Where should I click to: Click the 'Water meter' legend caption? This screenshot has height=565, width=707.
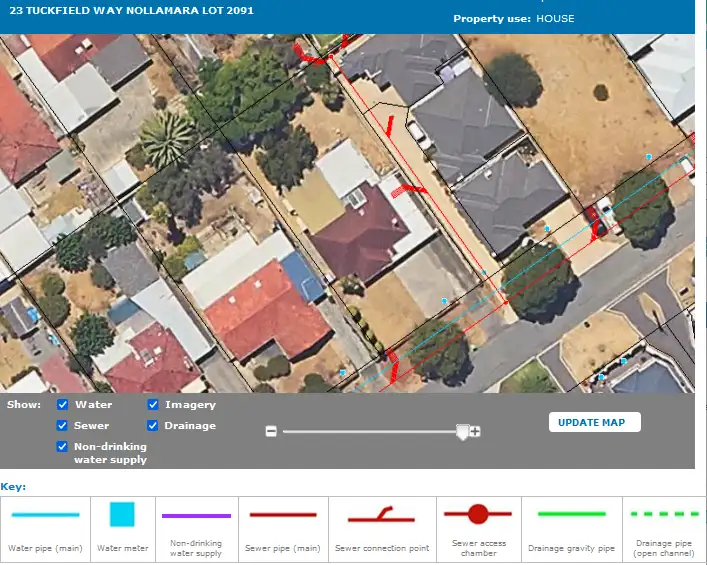(123, 548)
